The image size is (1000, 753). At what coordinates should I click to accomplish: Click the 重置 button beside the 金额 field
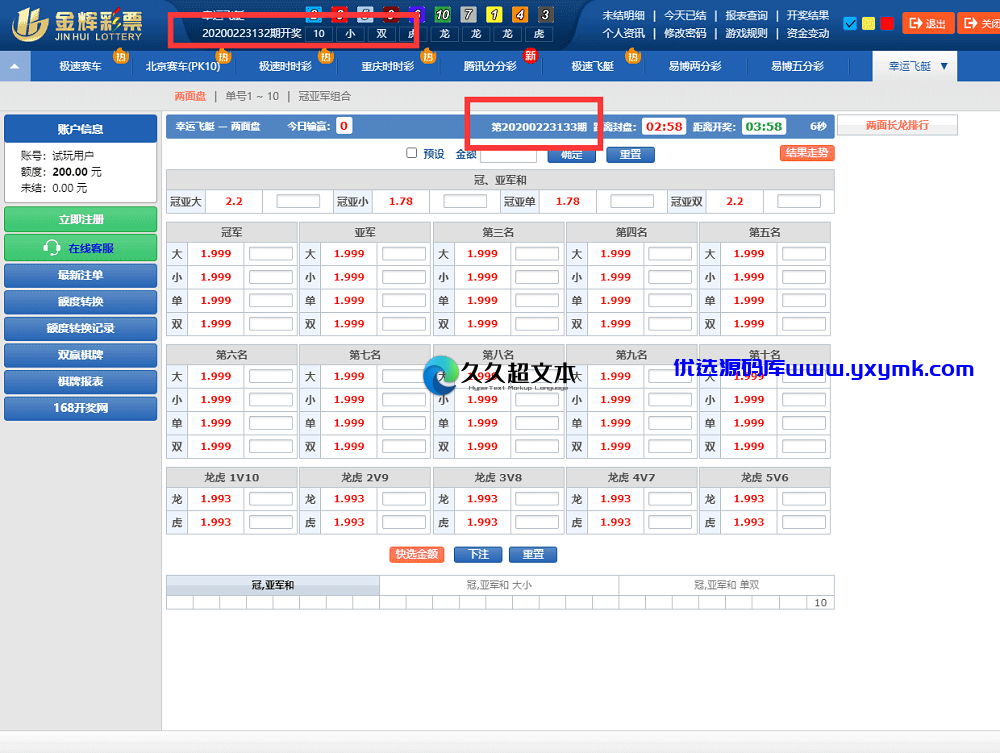click(630, 155)
